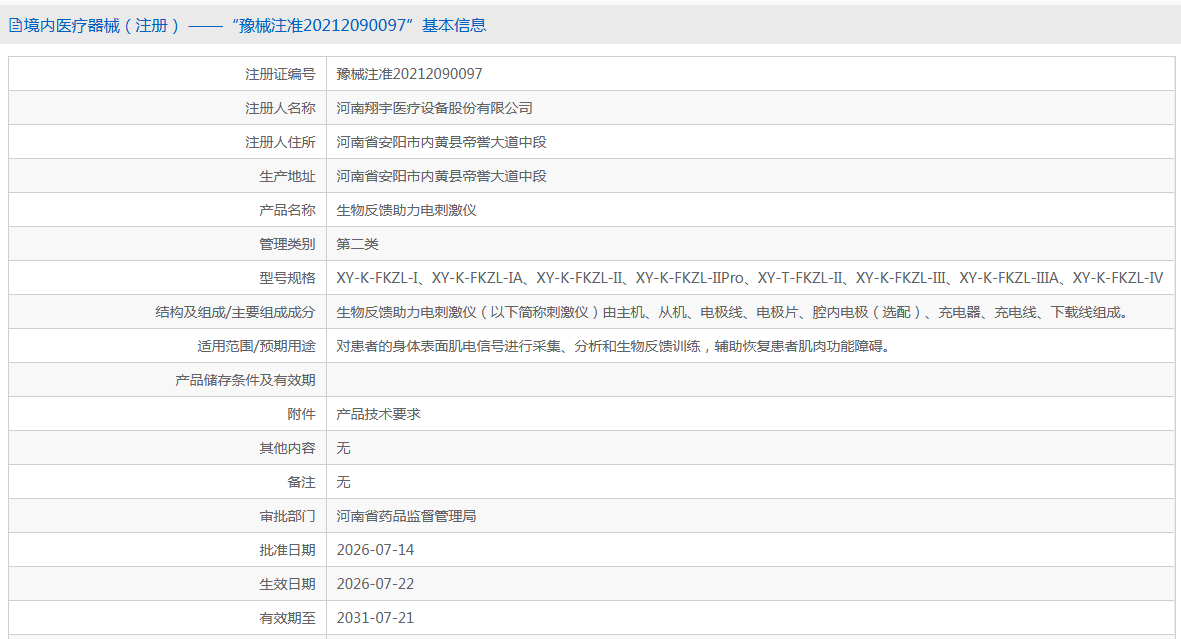Click the 结构及组成/主要组成成分 label

pos(235,312)
